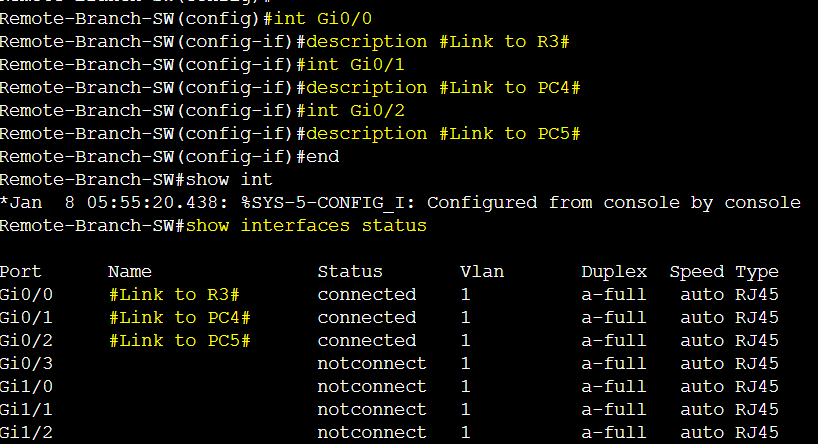Click the Gi1/0 port entry
The height and width of the screenshot is (444, 818).
click(x=26, y=386)
